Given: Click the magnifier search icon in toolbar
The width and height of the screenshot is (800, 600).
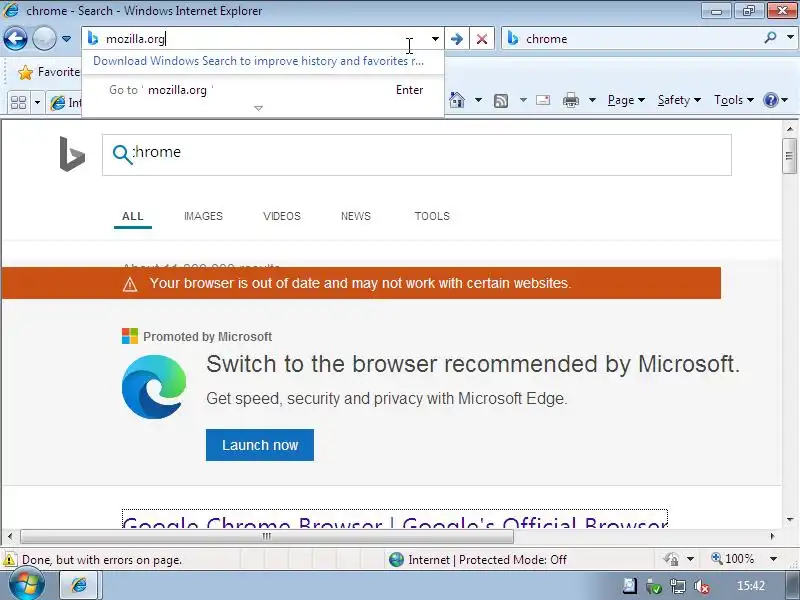Looking at the screenshot, I should [770, 38].
